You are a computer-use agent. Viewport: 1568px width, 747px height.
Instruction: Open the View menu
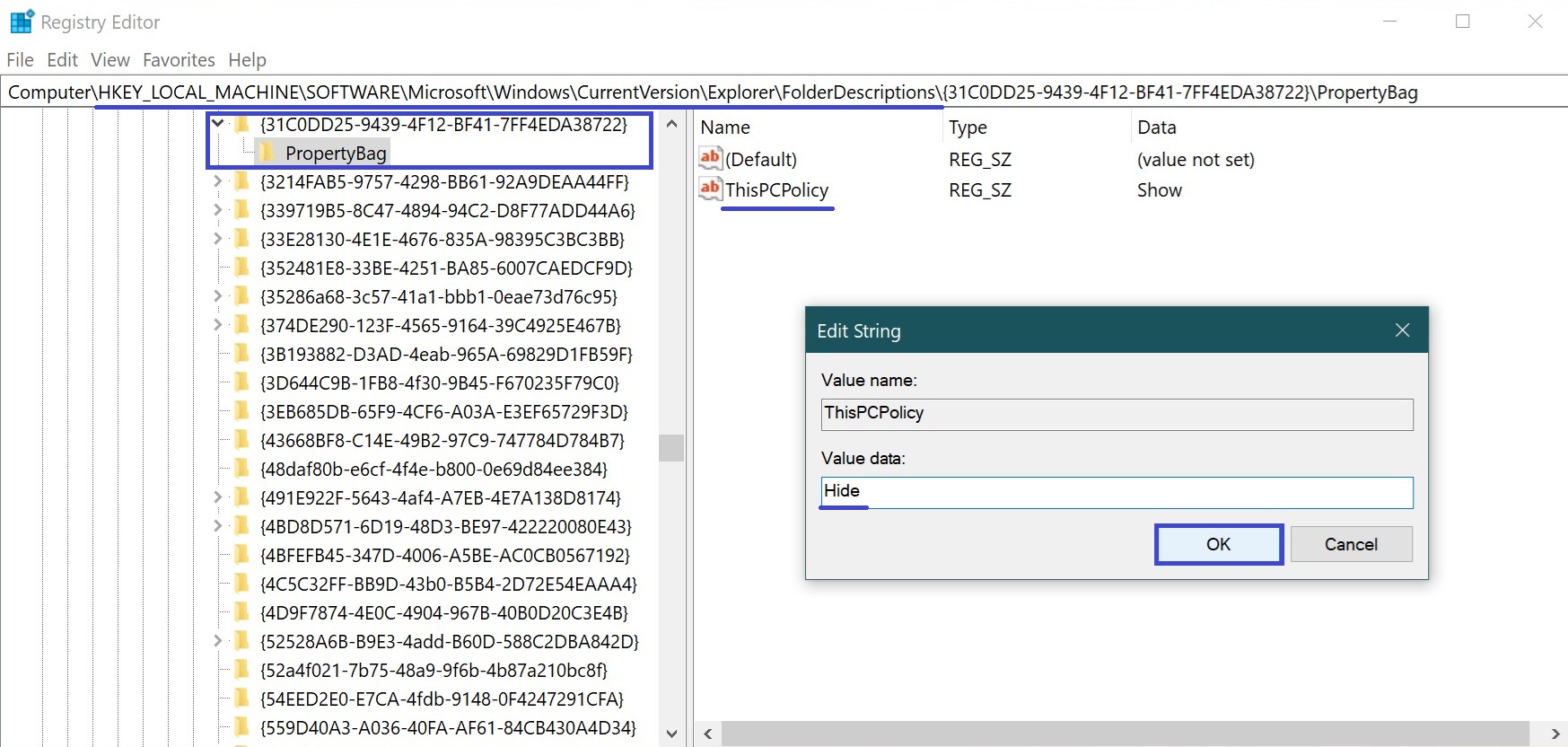pyautogui.click(x=110, y=60)
